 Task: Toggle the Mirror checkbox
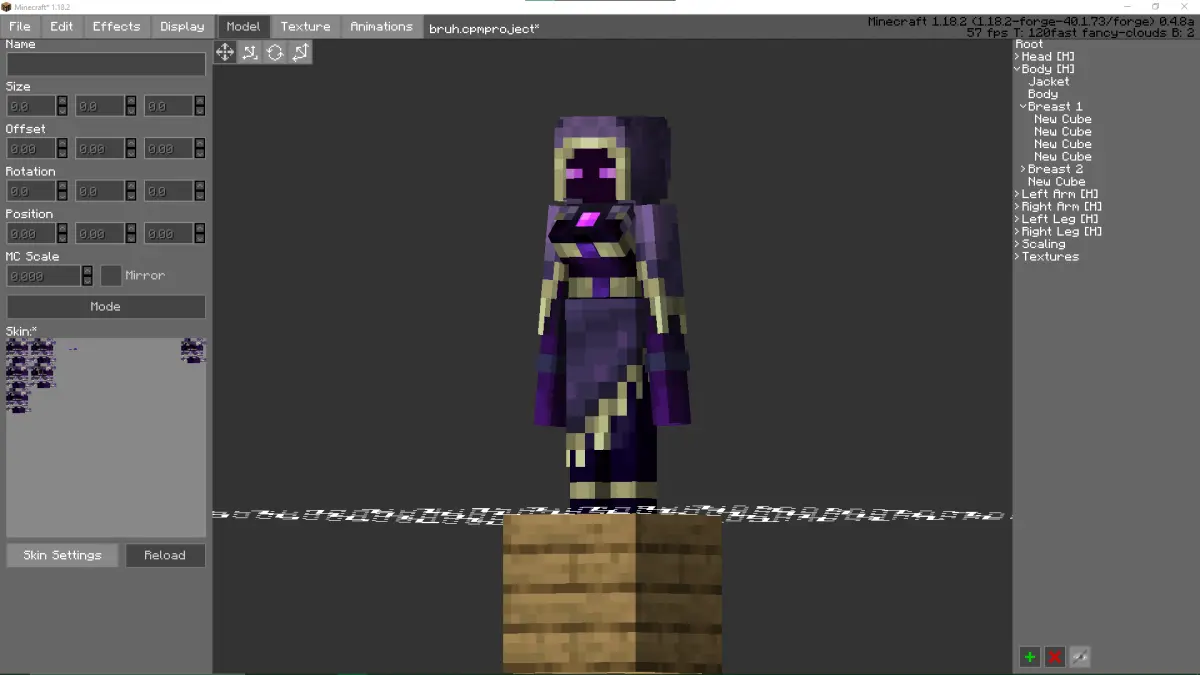click(111, 275)
